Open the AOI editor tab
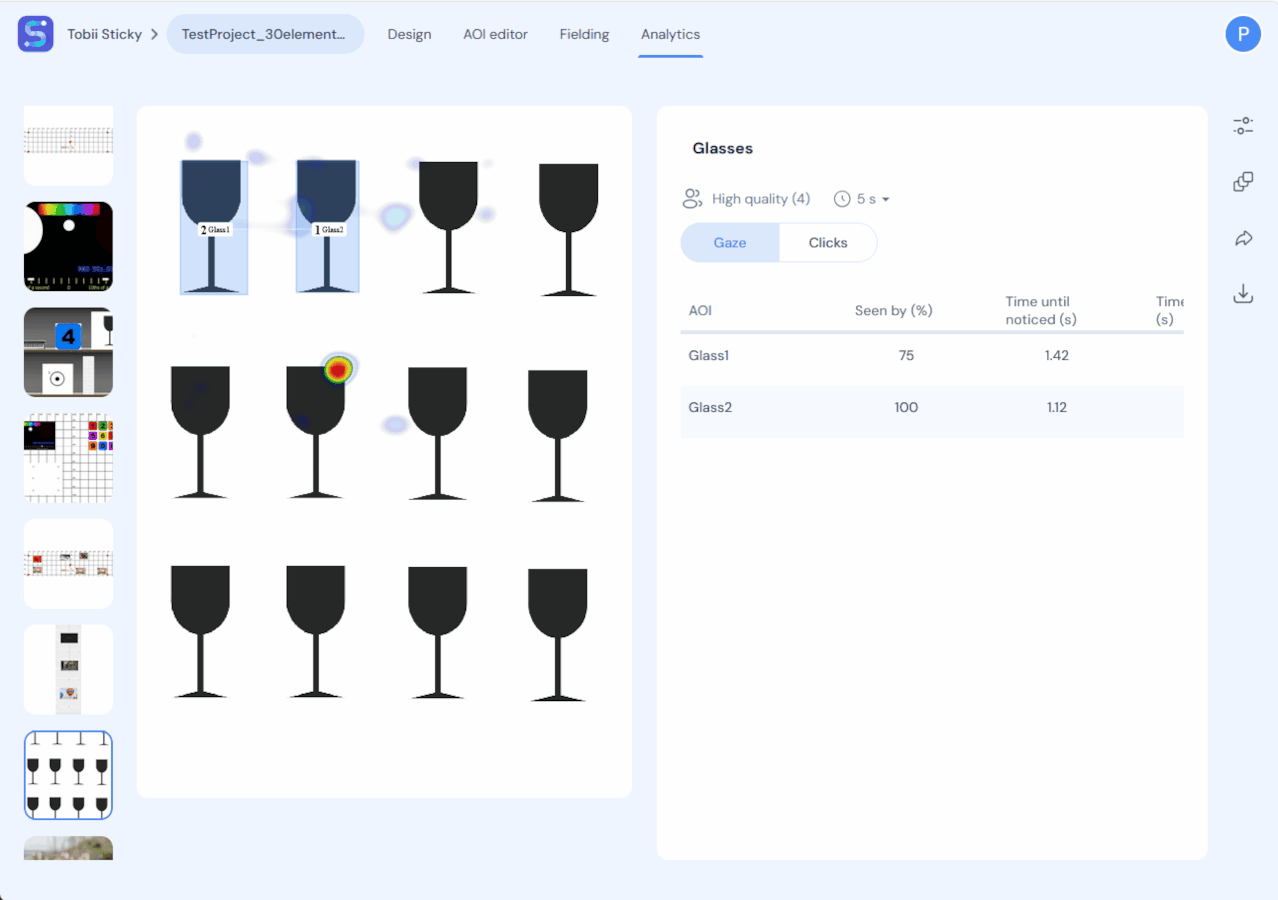1278x900 pixels. pyautogui.click(x=495, y=34)
